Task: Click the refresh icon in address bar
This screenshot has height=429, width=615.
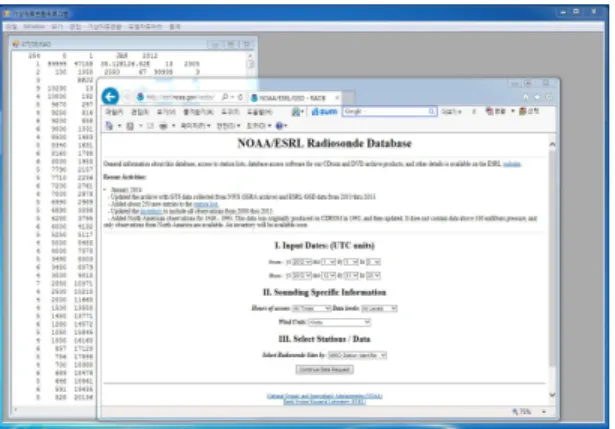Action: coord(240,97)
